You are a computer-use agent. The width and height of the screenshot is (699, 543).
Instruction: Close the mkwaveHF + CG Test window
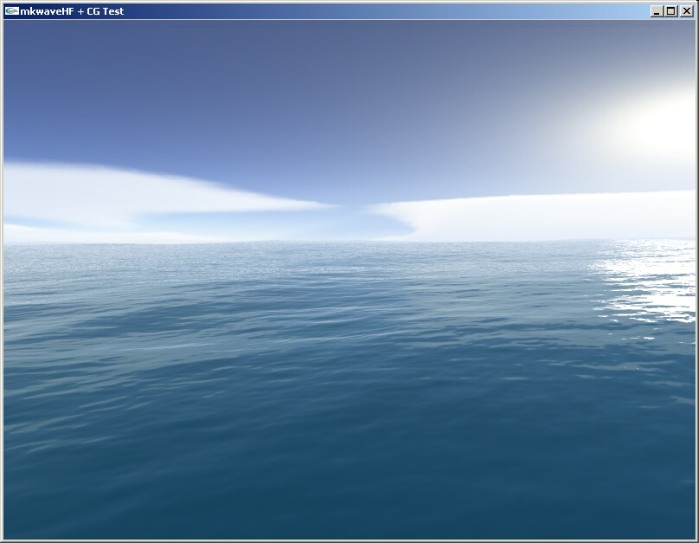tap(686, 10)
